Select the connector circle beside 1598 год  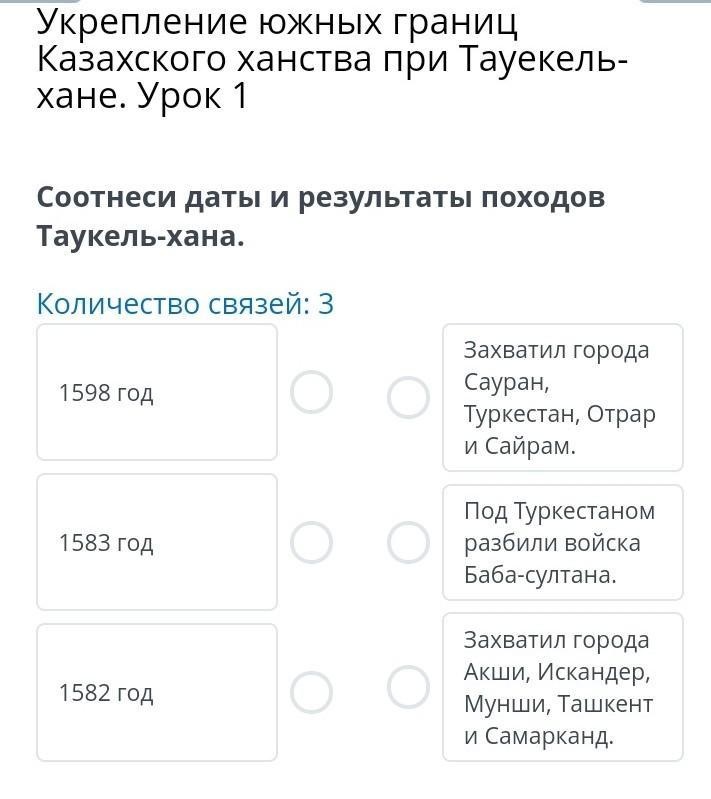tap(311, 392)
